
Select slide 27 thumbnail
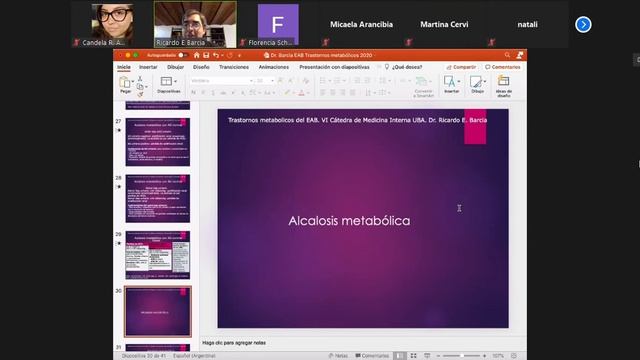coord(158,142)
